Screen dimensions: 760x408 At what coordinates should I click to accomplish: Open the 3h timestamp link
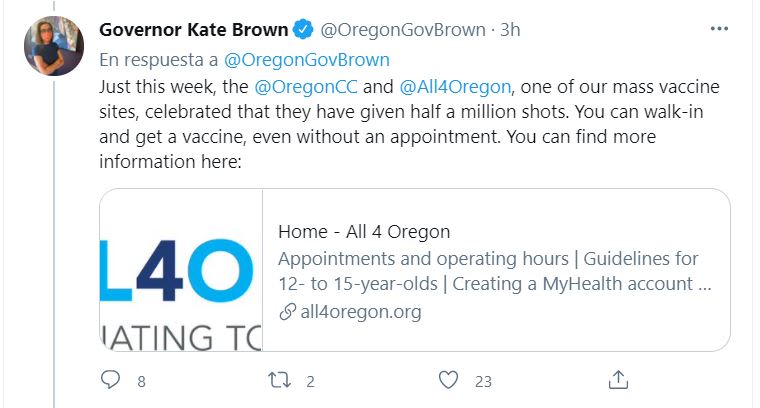(509, 30)
